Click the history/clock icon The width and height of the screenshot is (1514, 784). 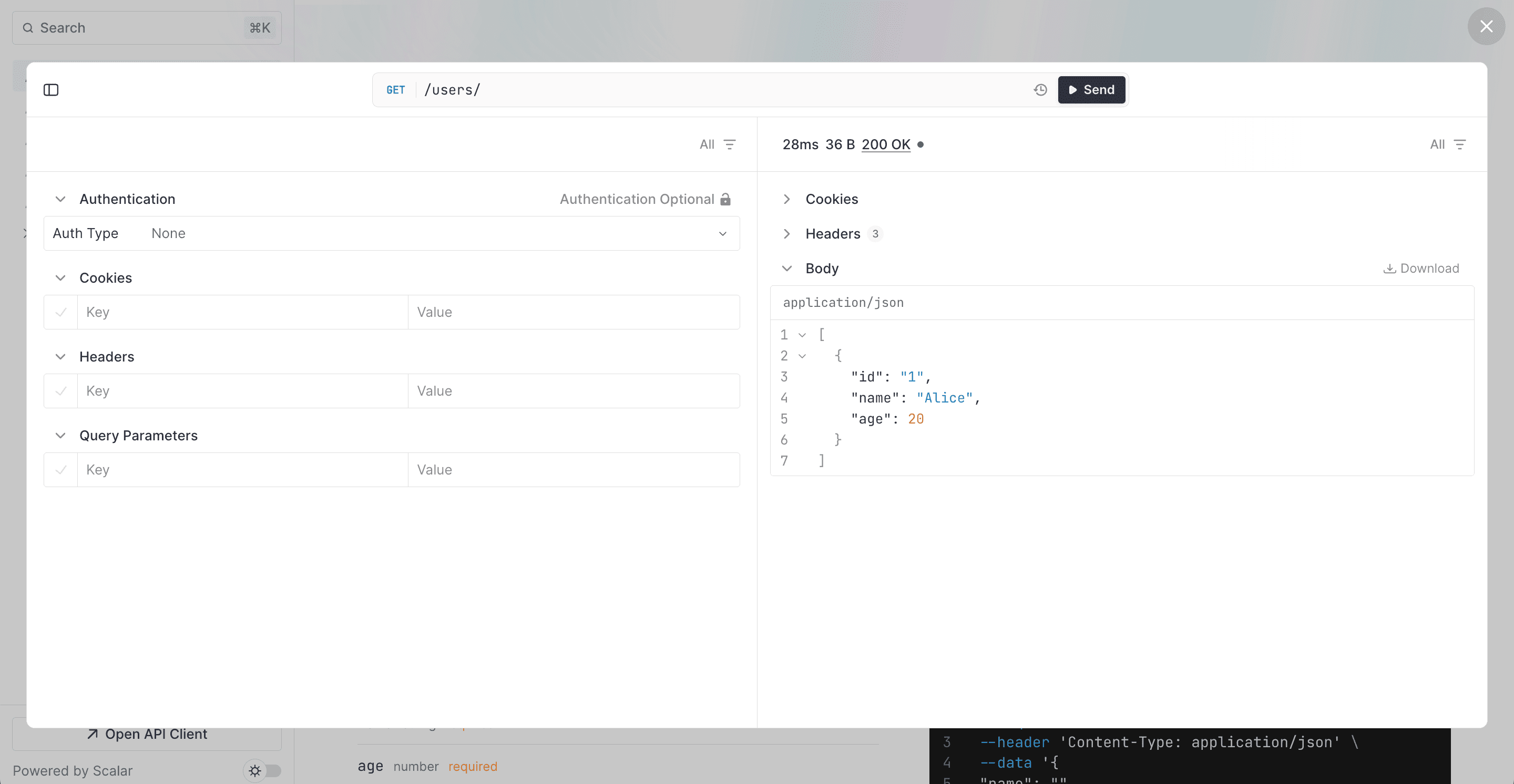(x=1039, y=89)
